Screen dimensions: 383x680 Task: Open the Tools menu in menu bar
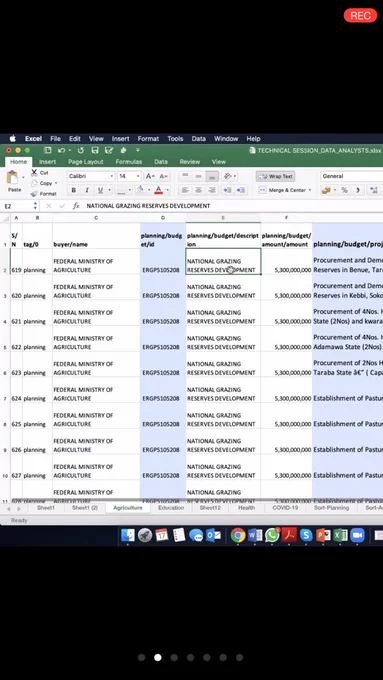(x=175, y=139)
